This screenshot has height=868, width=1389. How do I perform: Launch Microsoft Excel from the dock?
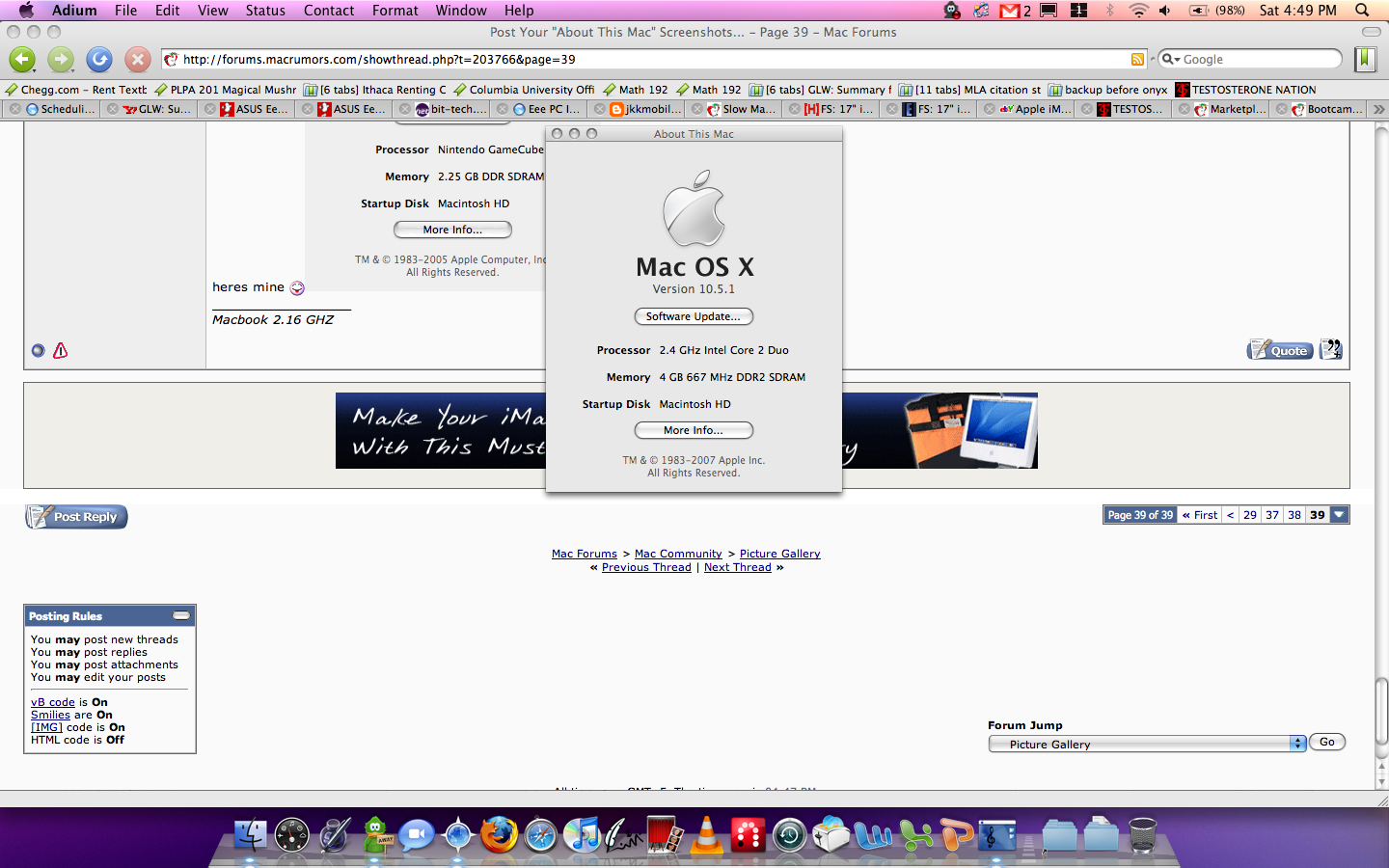(x=914, y=835)
